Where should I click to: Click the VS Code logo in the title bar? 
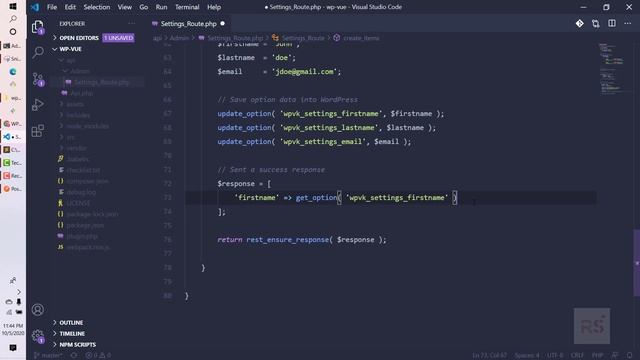pyautogui.click(x=35, y=7)
